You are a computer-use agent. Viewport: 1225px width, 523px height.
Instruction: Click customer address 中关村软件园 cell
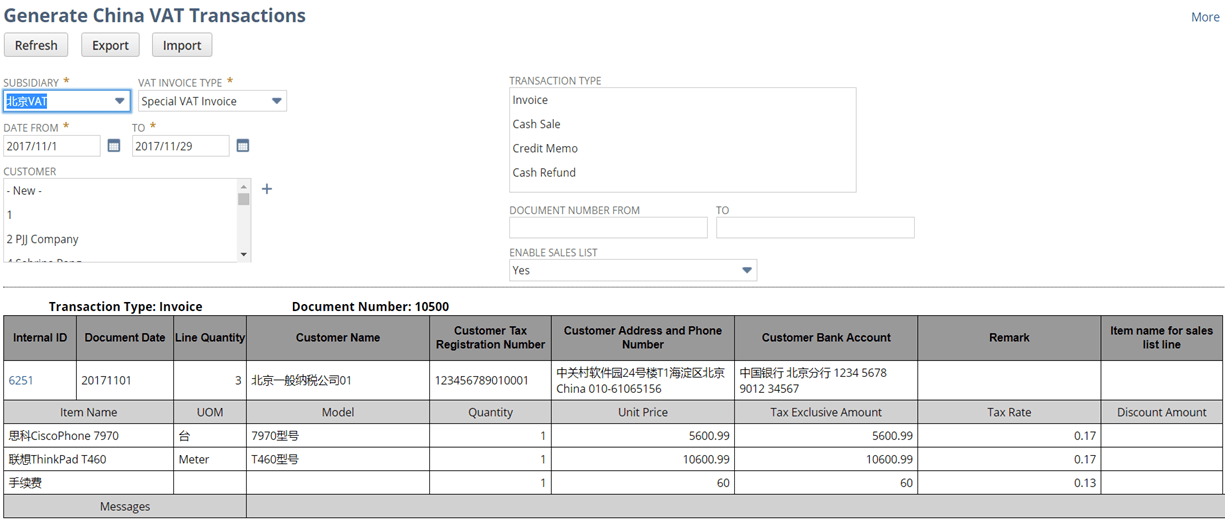point(643,381)
